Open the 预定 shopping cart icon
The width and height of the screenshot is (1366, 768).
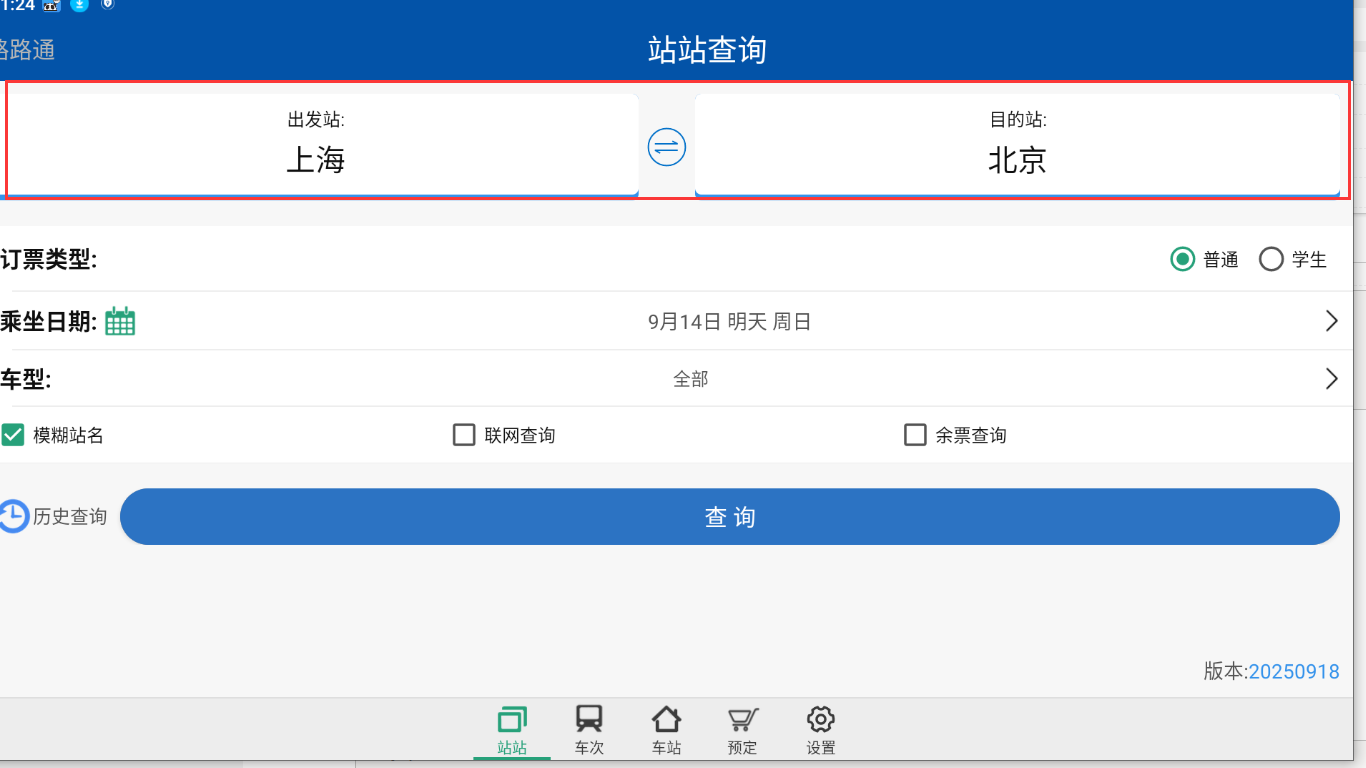point(743,719)
